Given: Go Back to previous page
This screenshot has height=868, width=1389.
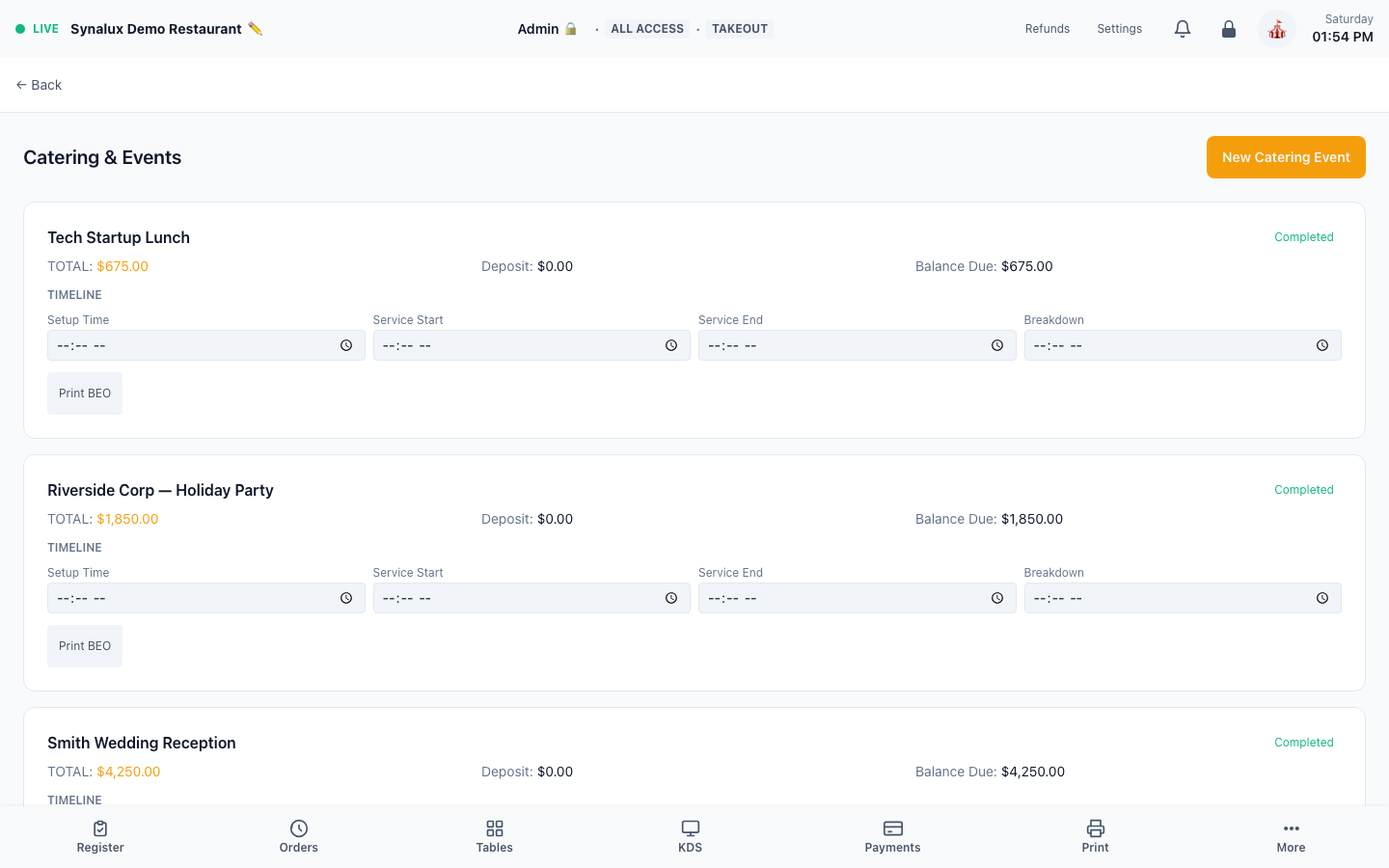Looking at the screenshot, I should click(x=39, y=85).
